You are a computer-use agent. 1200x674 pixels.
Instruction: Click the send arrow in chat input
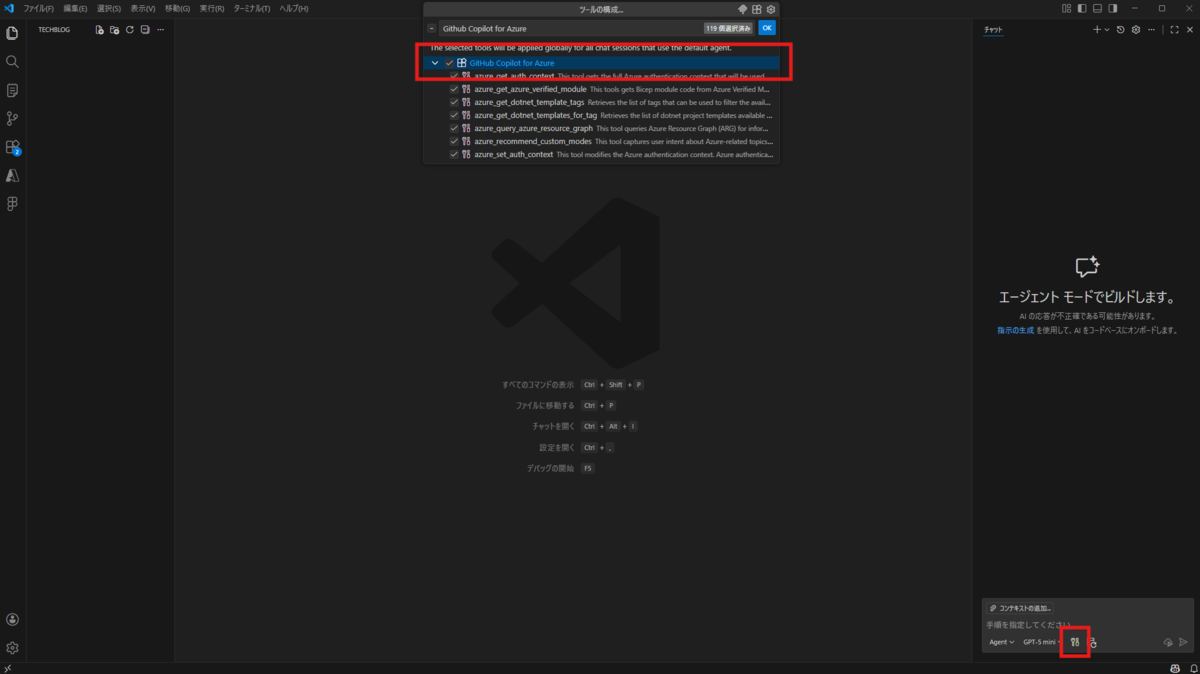coord(1184,642)
